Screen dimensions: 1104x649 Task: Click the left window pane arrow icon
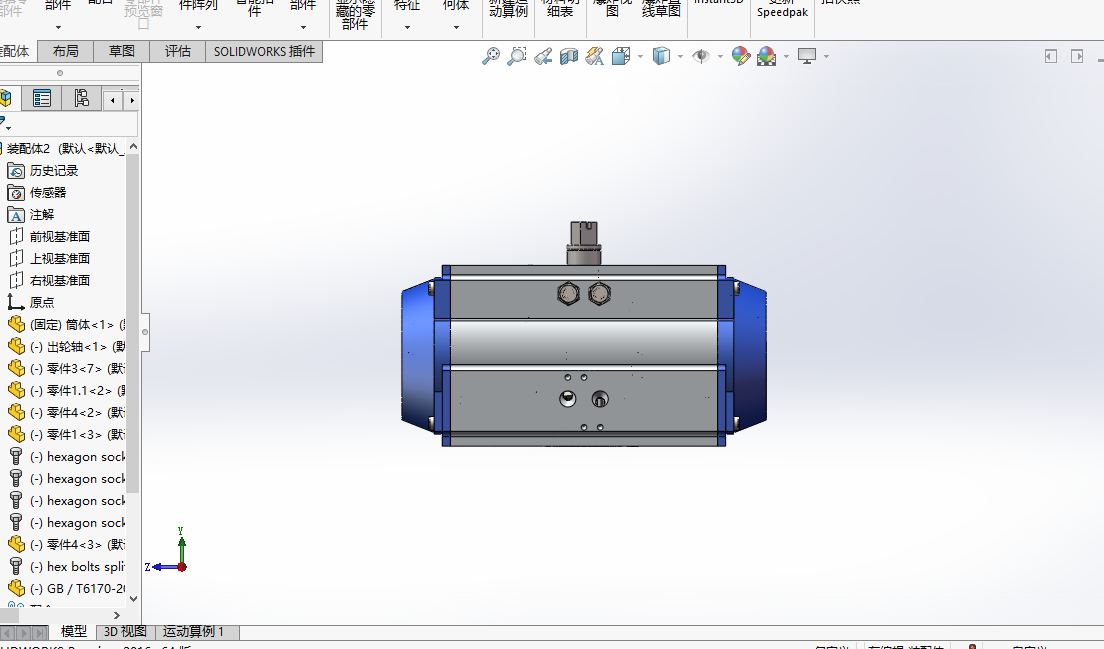click(1050, 56)
